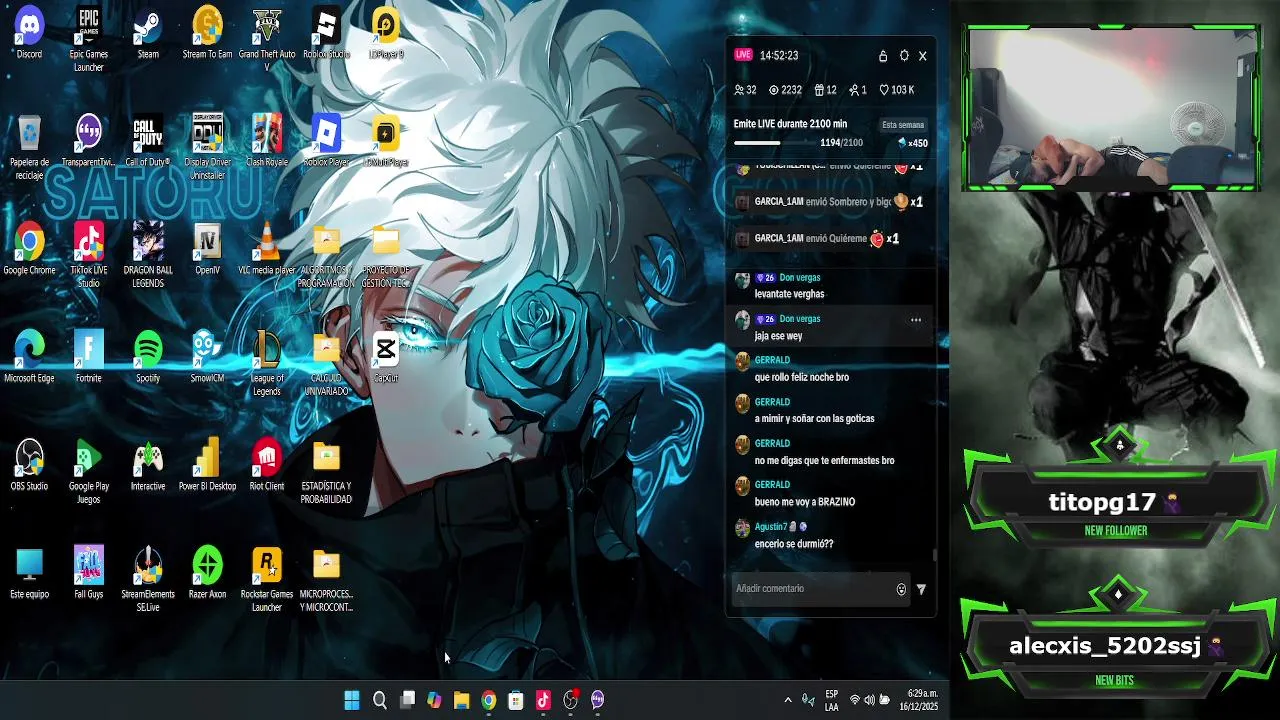Image resolution: width=1280 pixels, height=720 pixels.
Task: Select the Google Chrome desktop shortcut
Action: pyautogui.click(x=29, y=250)
